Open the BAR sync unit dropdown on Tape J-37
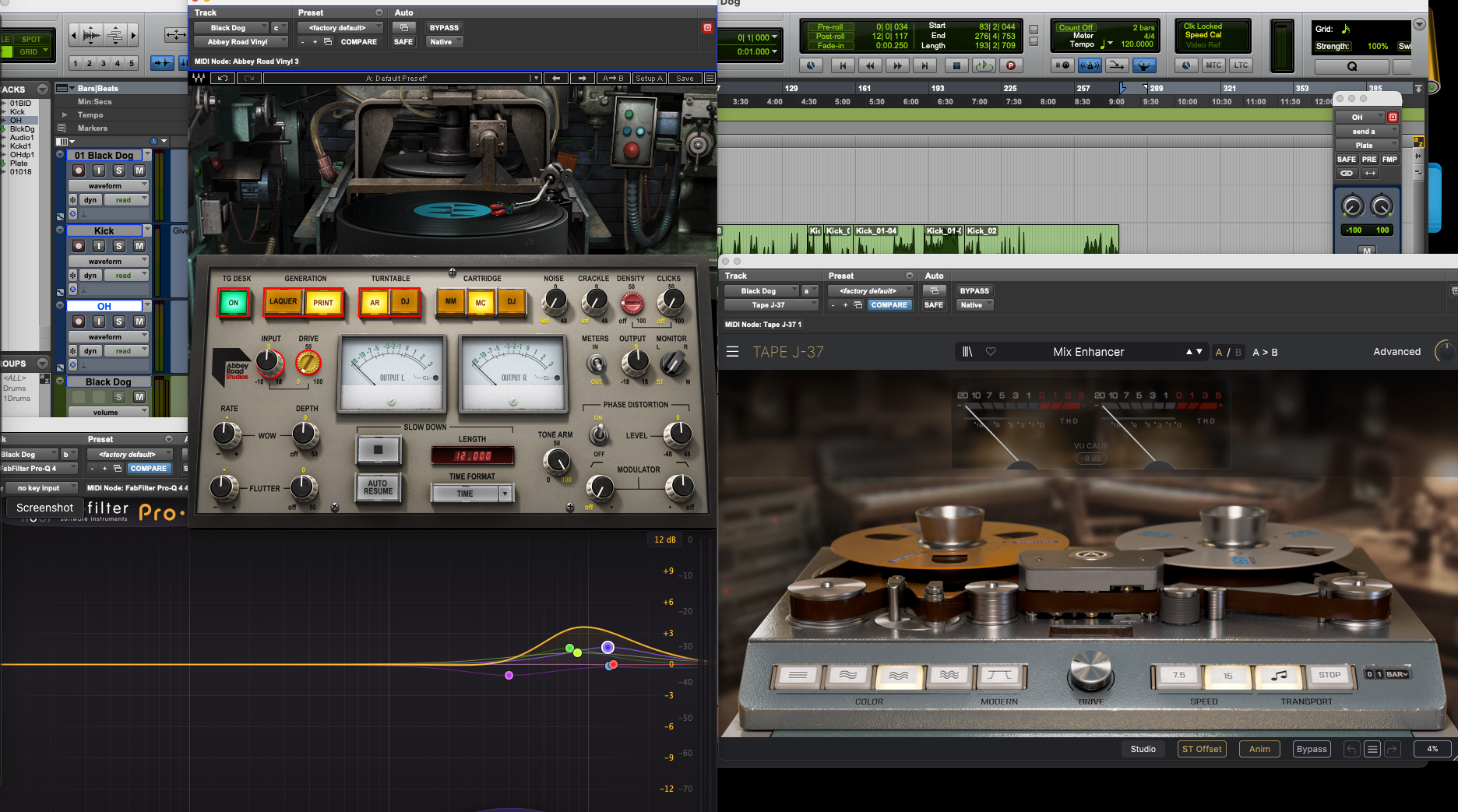This screenshot has width=1458, height=812. [1397, 674]
